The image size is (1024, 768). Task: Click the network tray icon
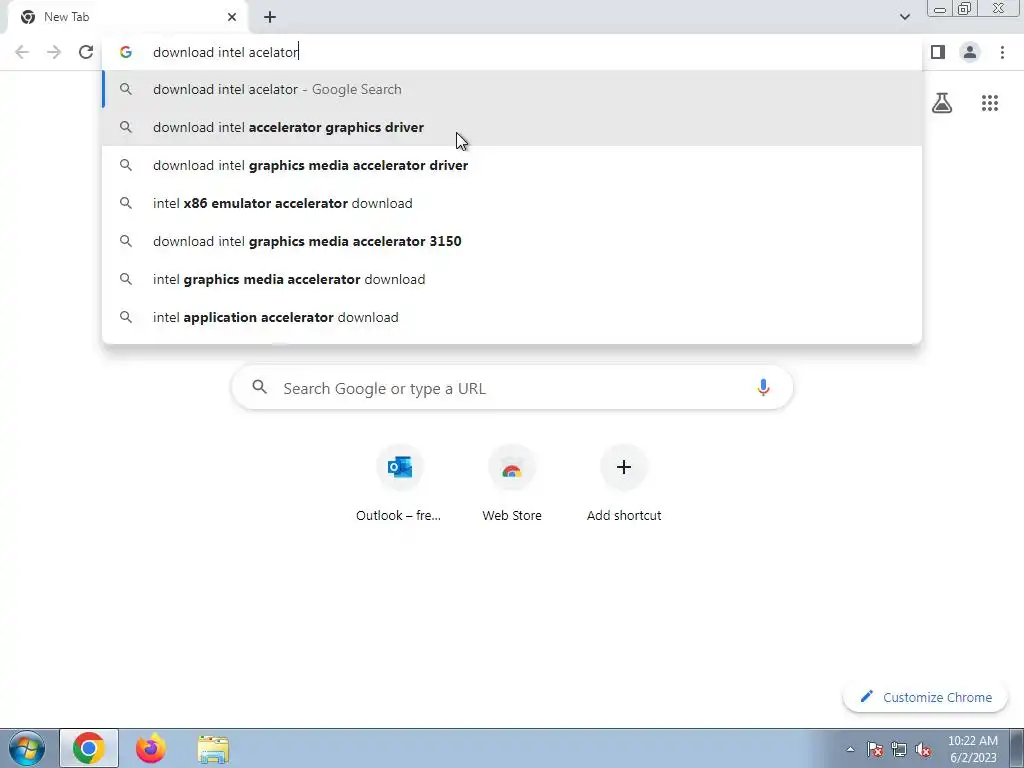pos(899,749)
